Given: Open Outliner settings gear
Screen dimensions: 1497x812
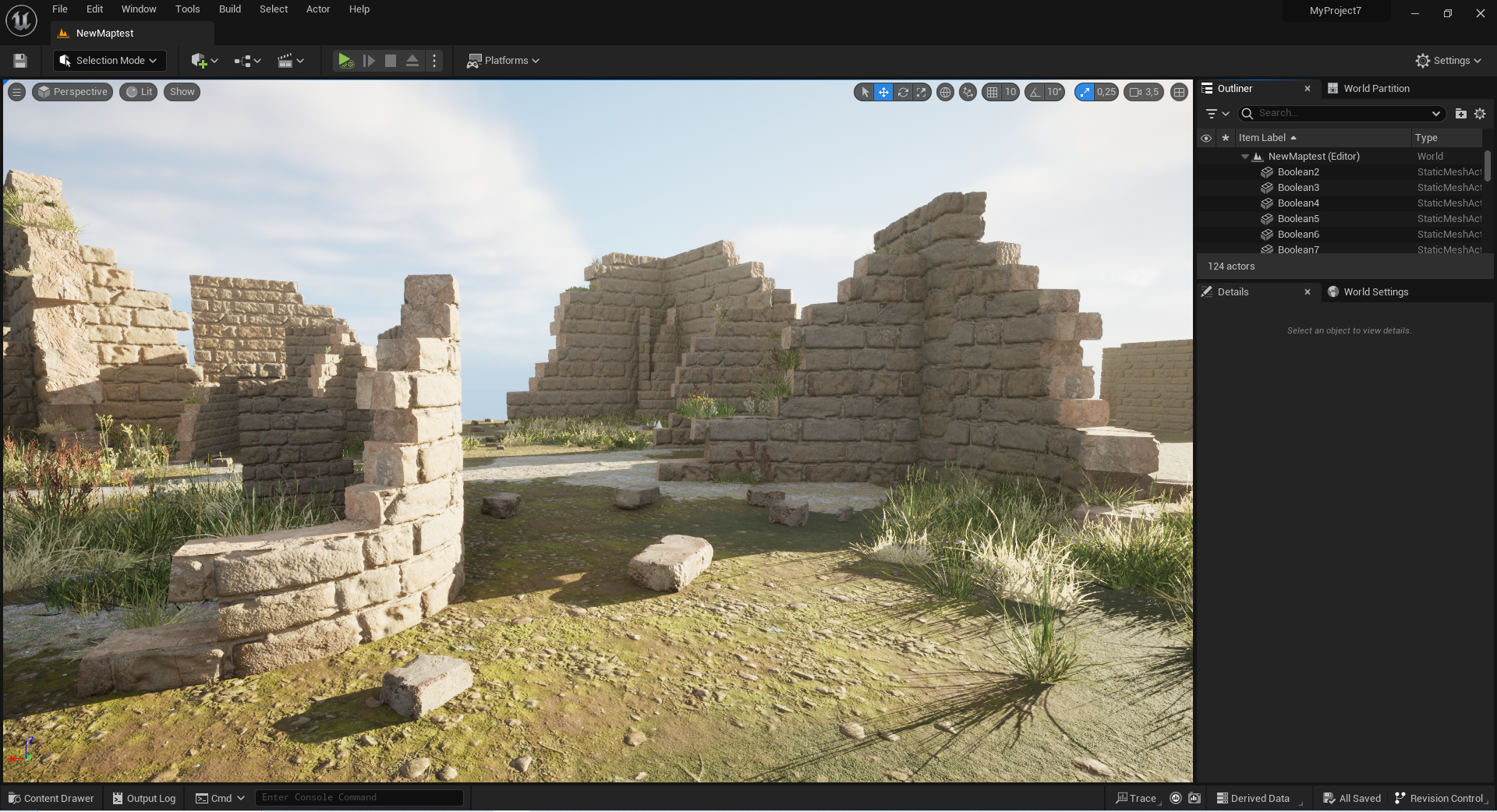Looking at the screenshot, I should tap(1480, 114).
